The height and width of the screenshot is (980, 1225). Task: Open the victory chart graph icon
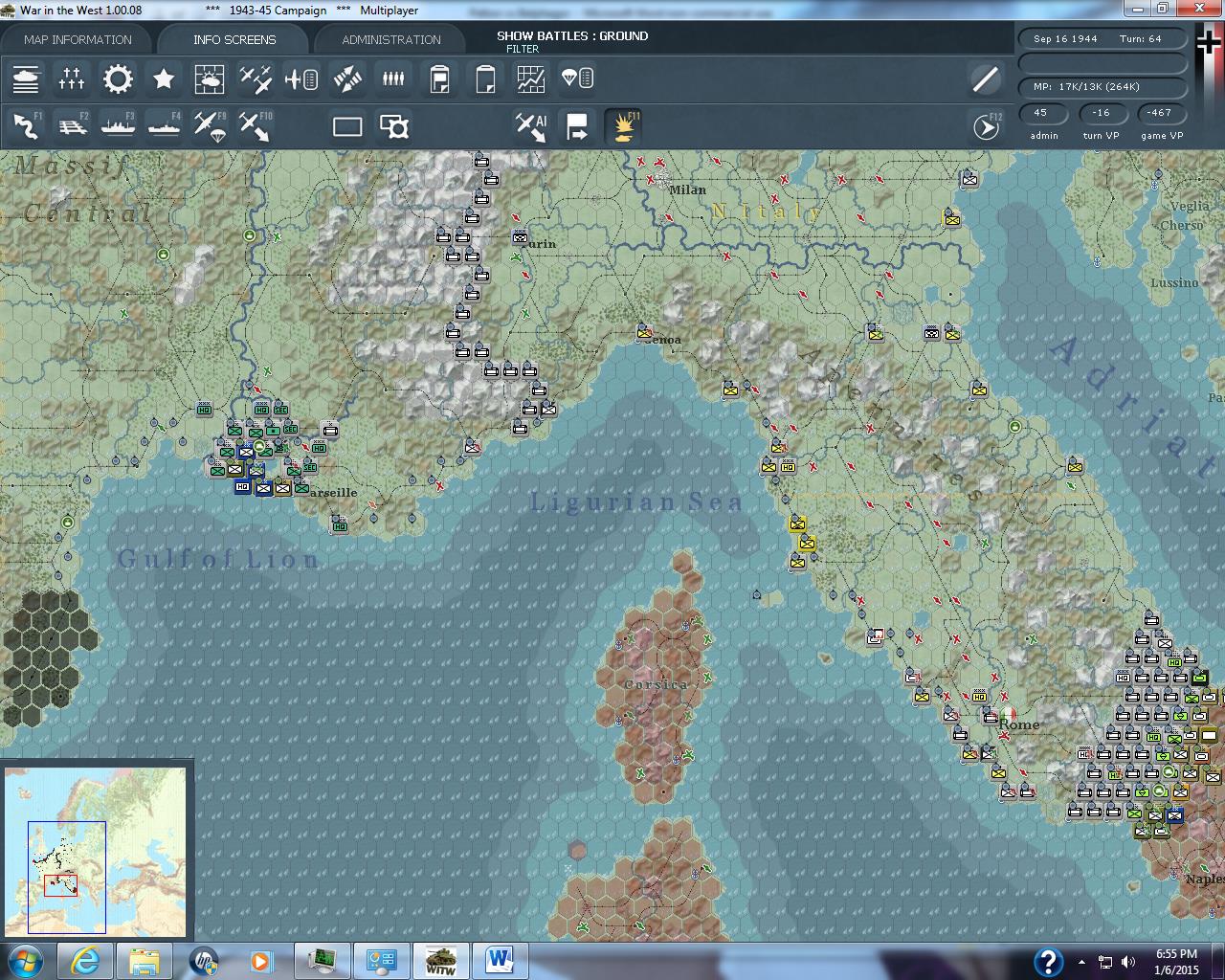[x=531, y=78]
